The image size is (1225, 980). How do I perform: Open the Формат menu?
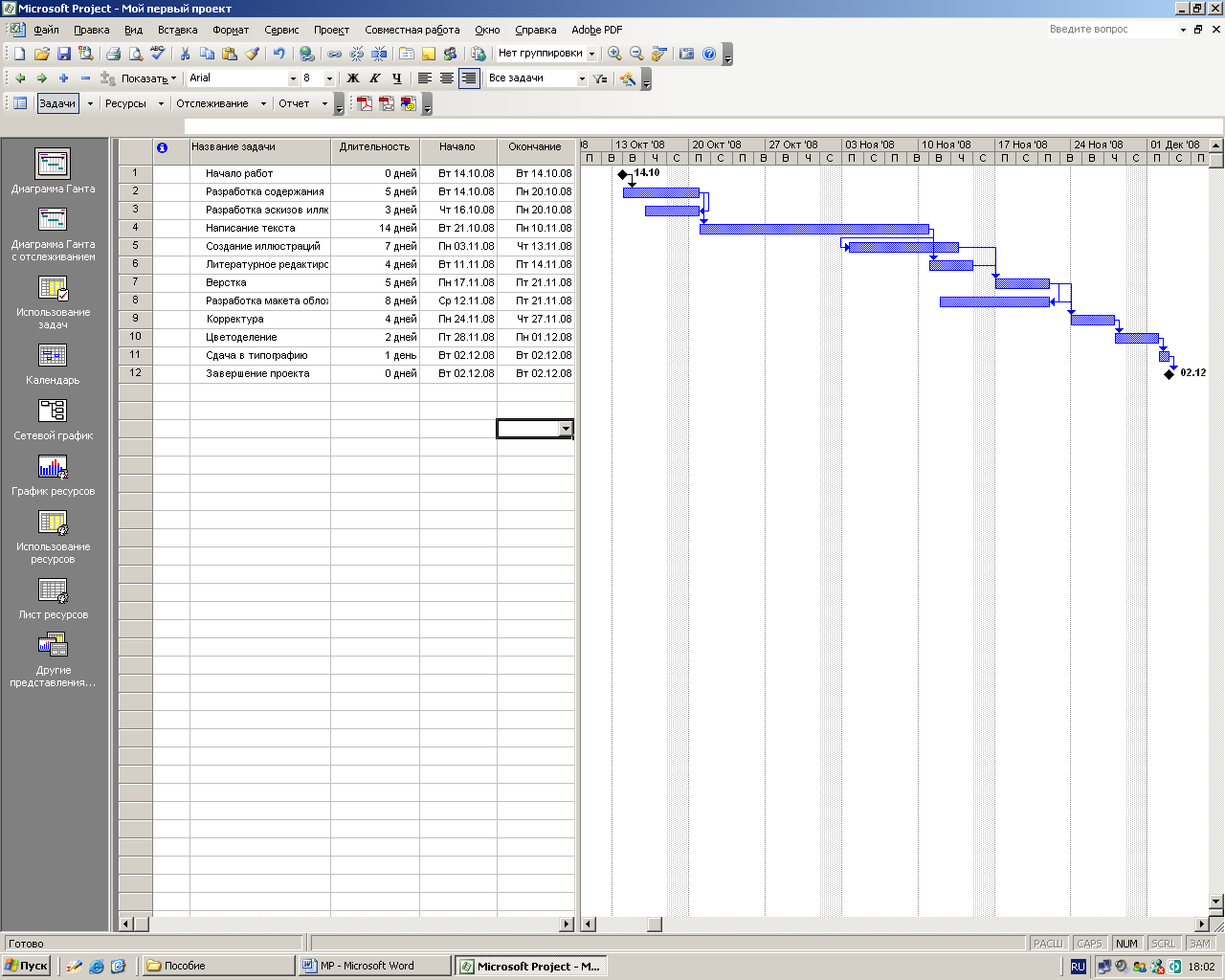click(231, 30)
